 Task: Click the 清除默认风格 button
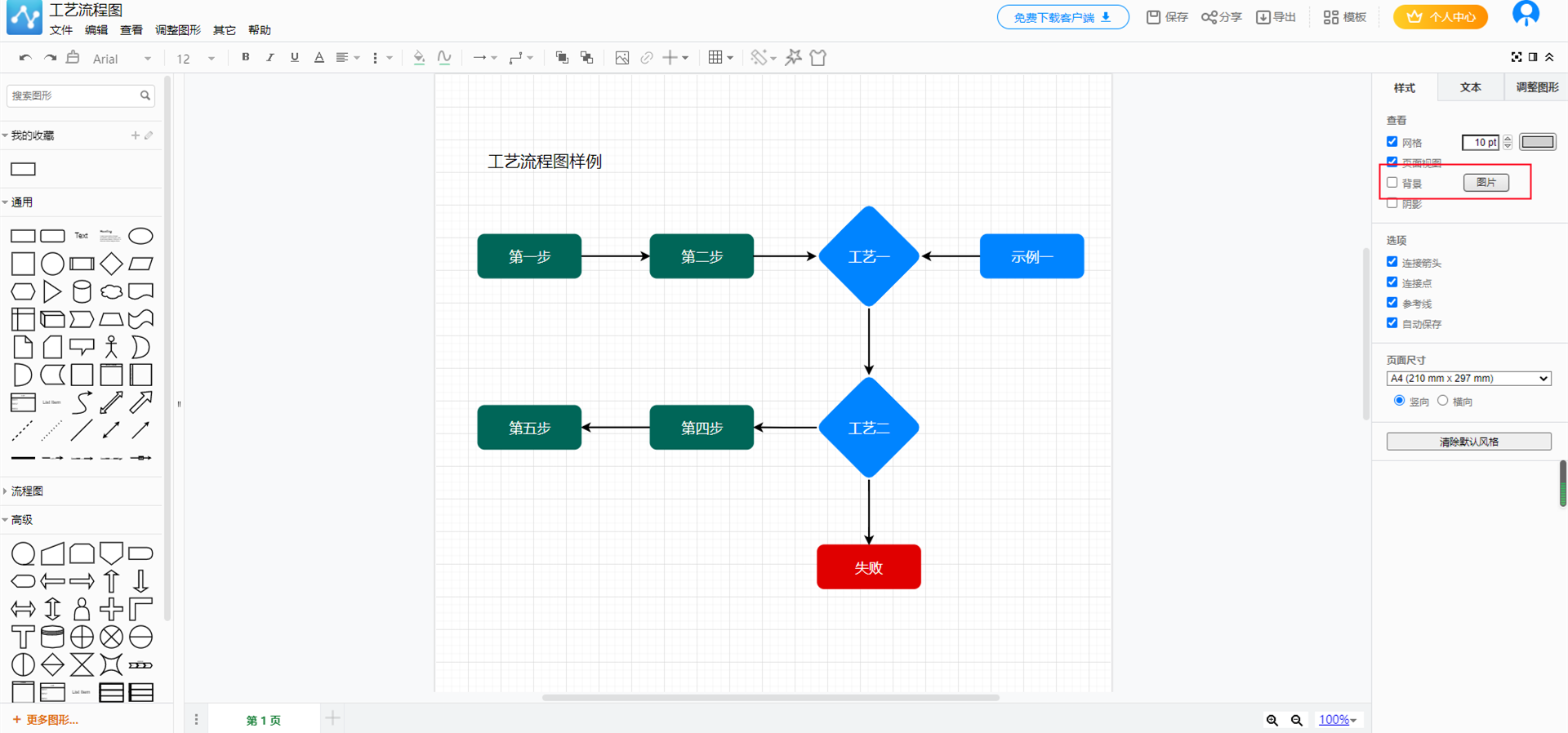[x=1468, y=442]
